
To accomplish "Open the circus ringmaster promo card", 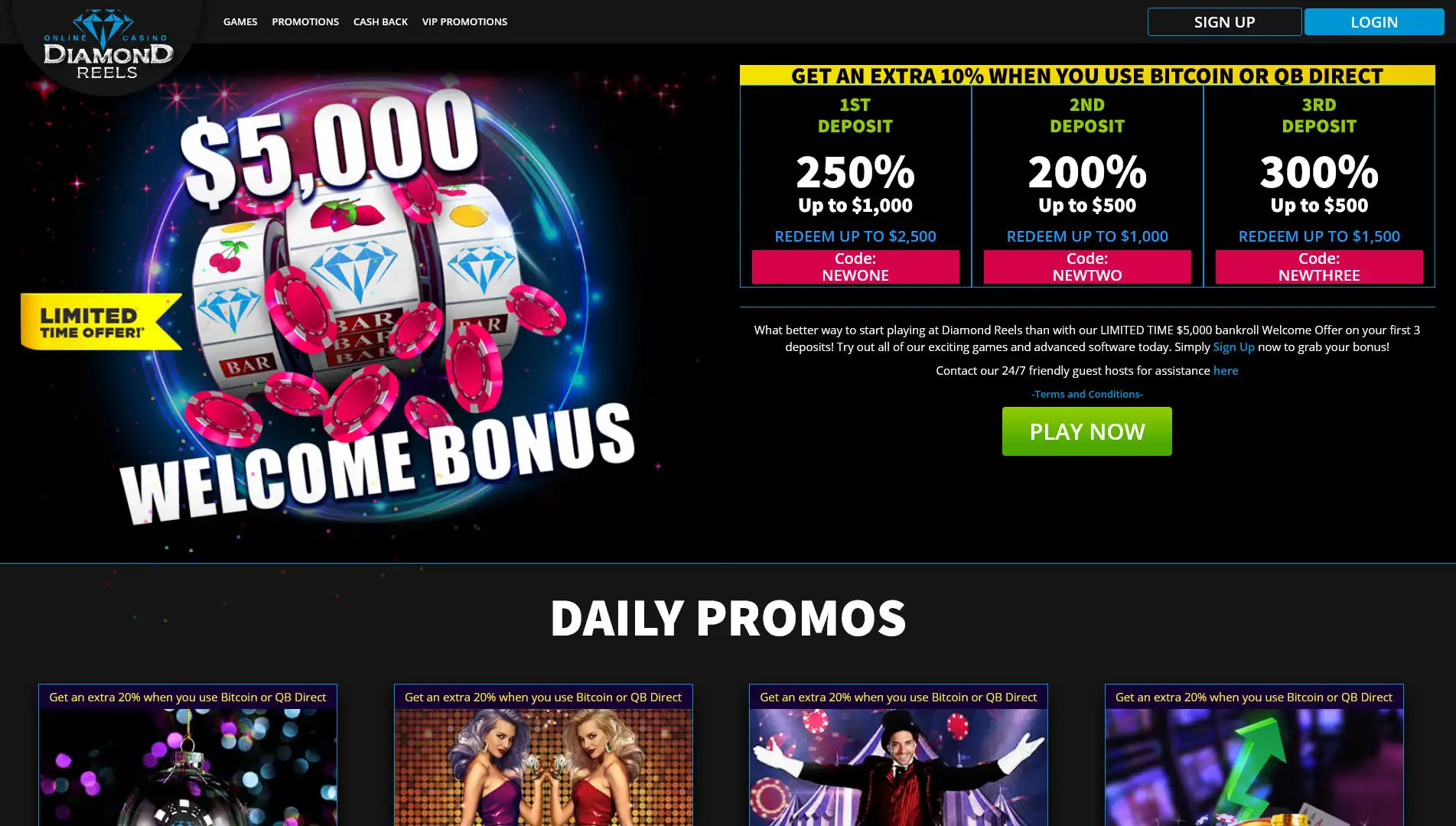I will click(x=898, y=755).
